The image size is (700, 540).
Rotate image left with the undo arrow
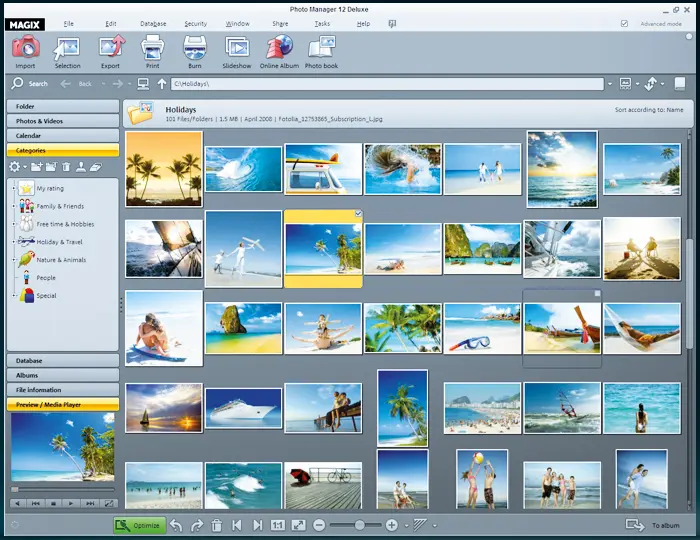176,525
